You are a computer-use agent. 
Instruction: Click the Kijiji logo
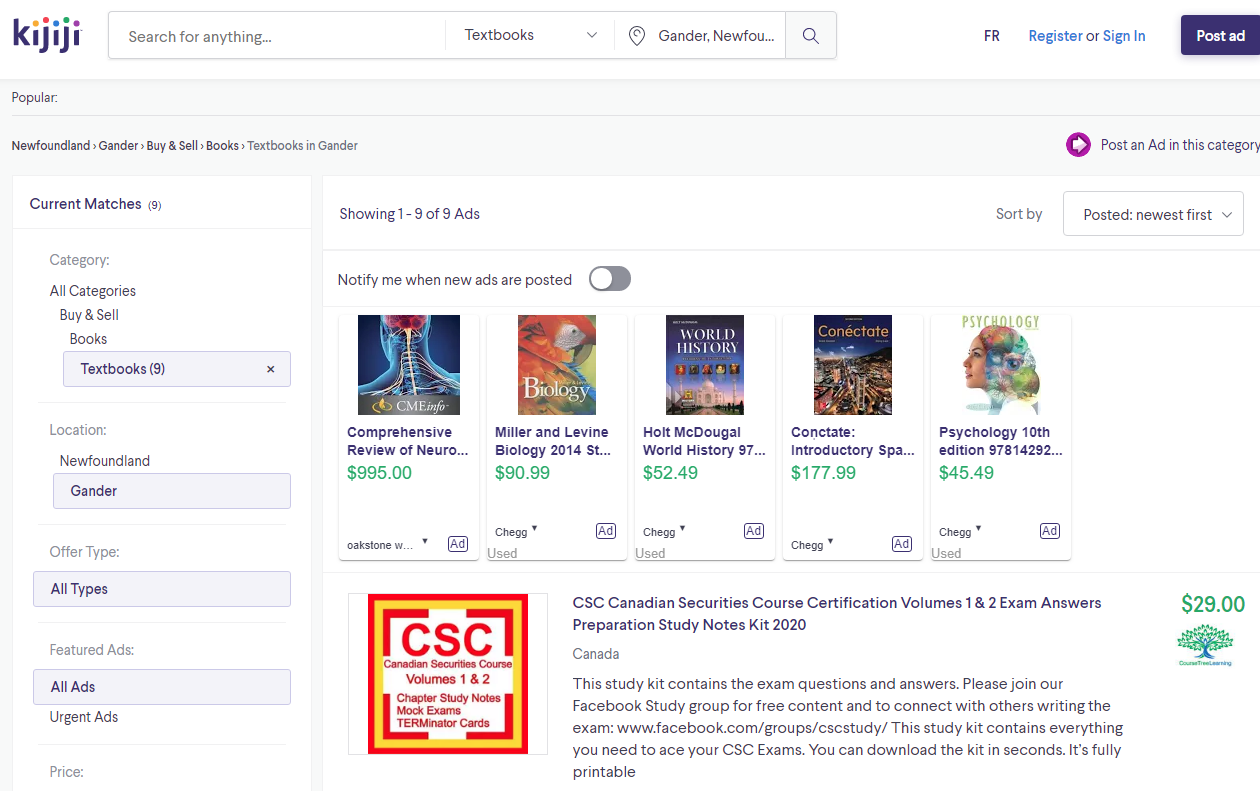(46, 35)
